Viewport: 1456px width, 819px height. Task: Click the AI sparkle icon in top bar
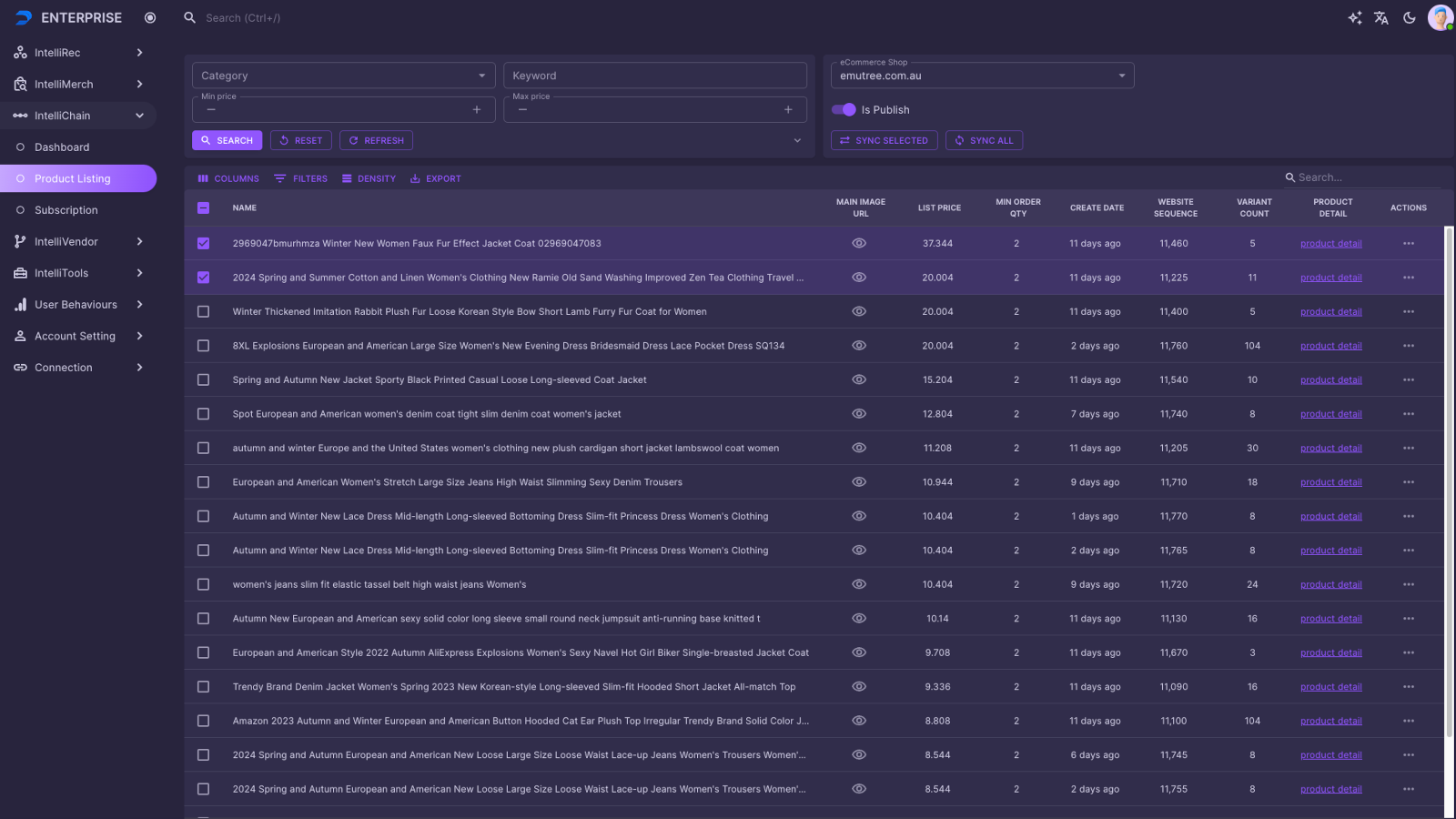tap(1354, 18)
